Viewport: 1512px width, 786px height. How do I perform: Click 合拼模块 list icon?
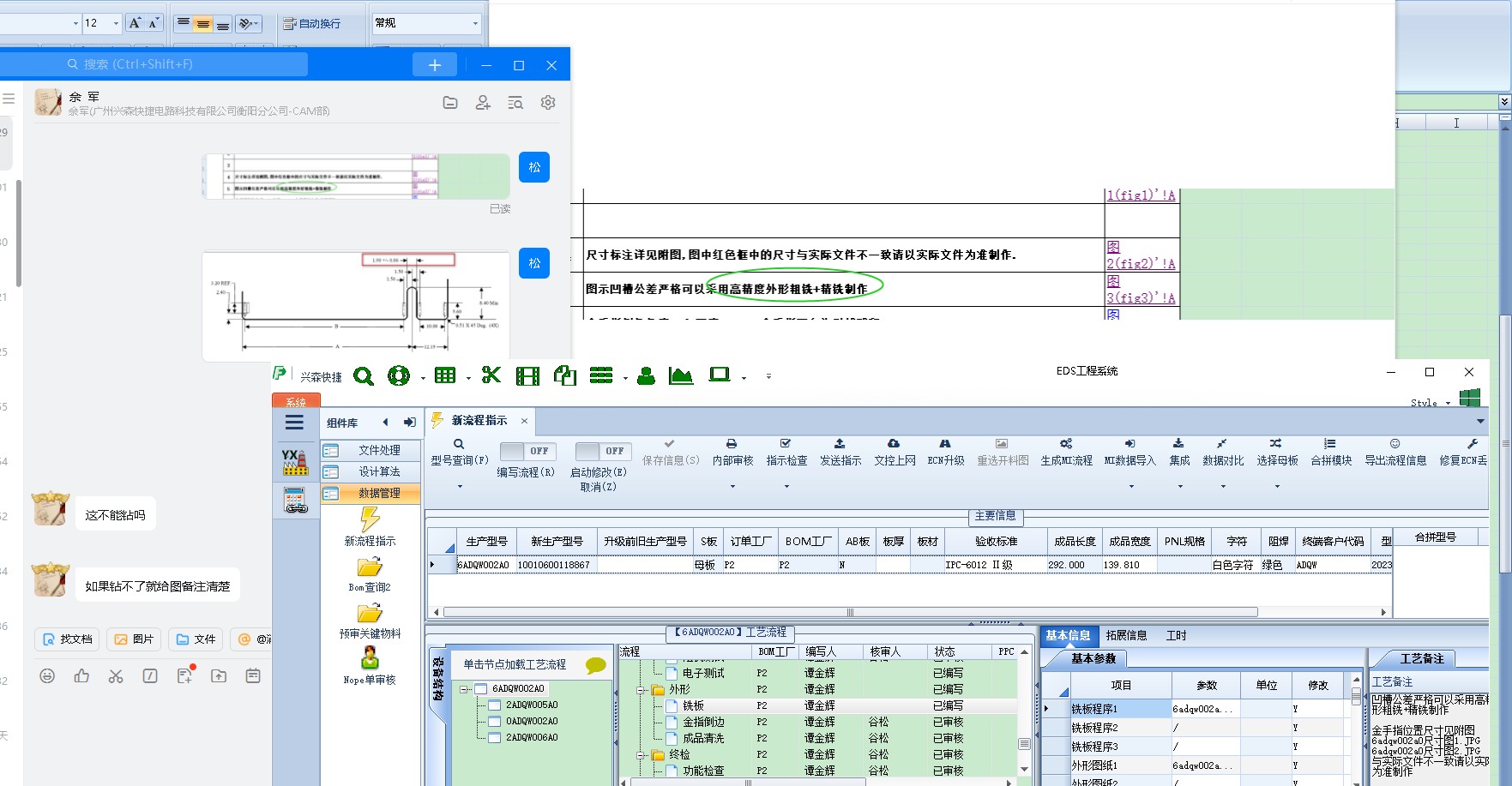(1330, 444)
